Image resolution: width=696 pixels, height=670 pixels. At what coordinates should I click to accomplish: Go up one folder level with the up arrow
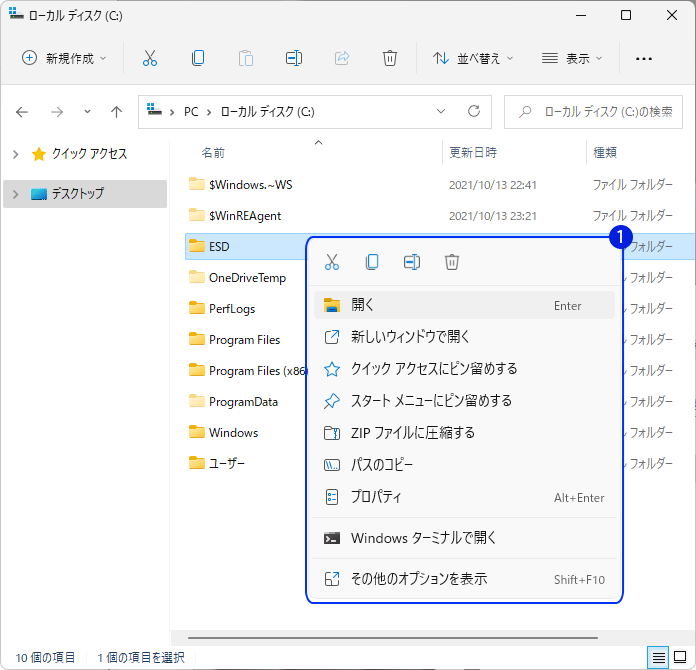click(x=116, y=112)
